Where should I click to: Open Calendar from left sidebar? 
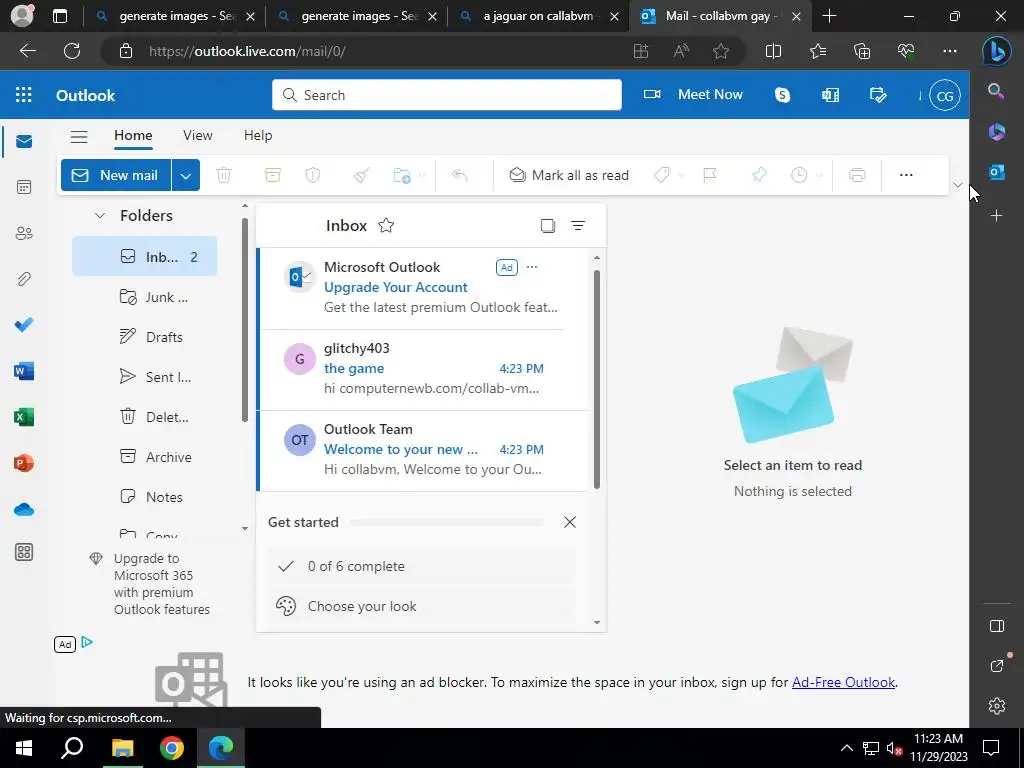[24, 187]
